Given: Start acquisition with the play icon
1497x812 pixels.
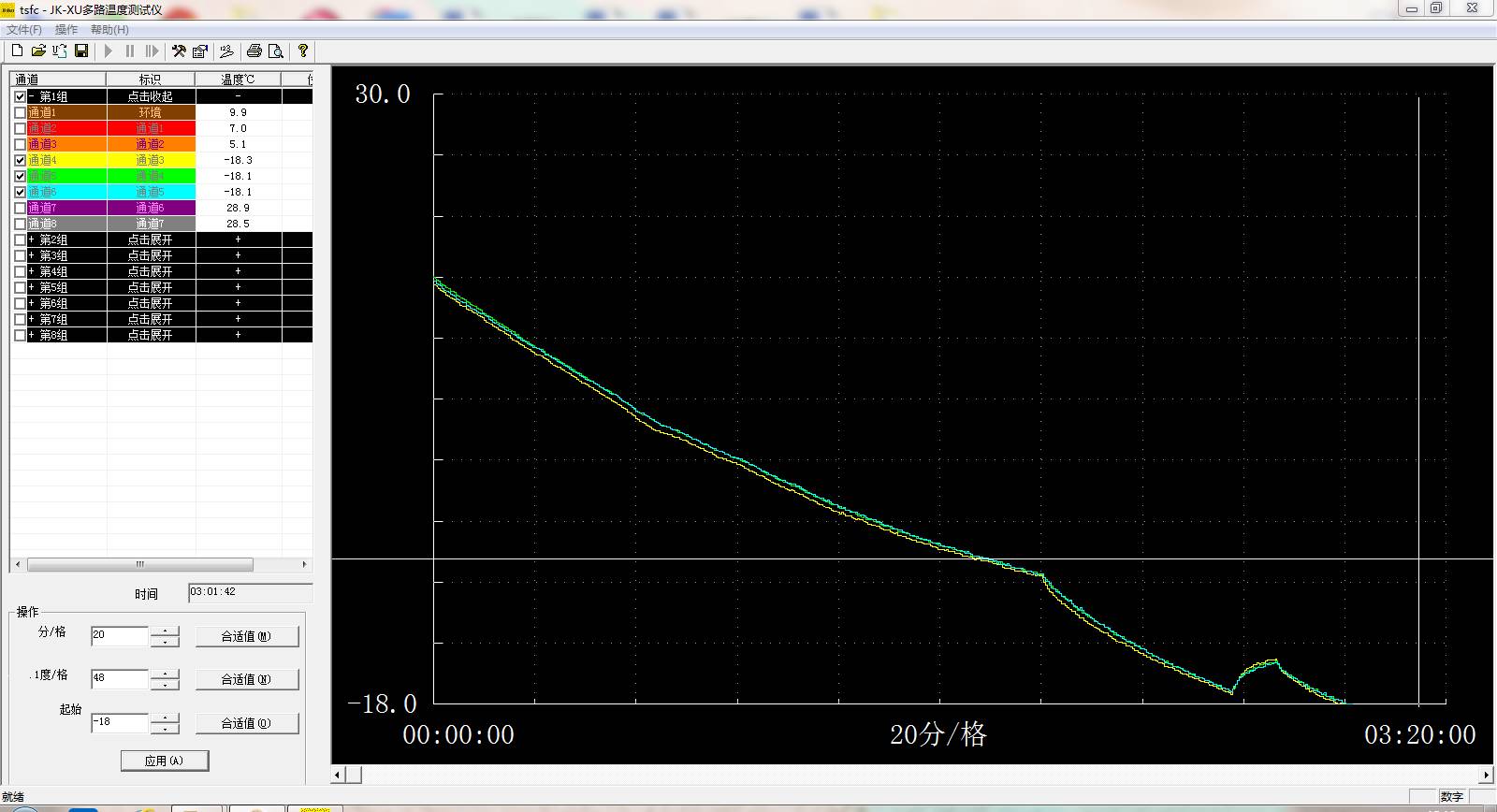Looking at the screenshot, I should [109, 51].
